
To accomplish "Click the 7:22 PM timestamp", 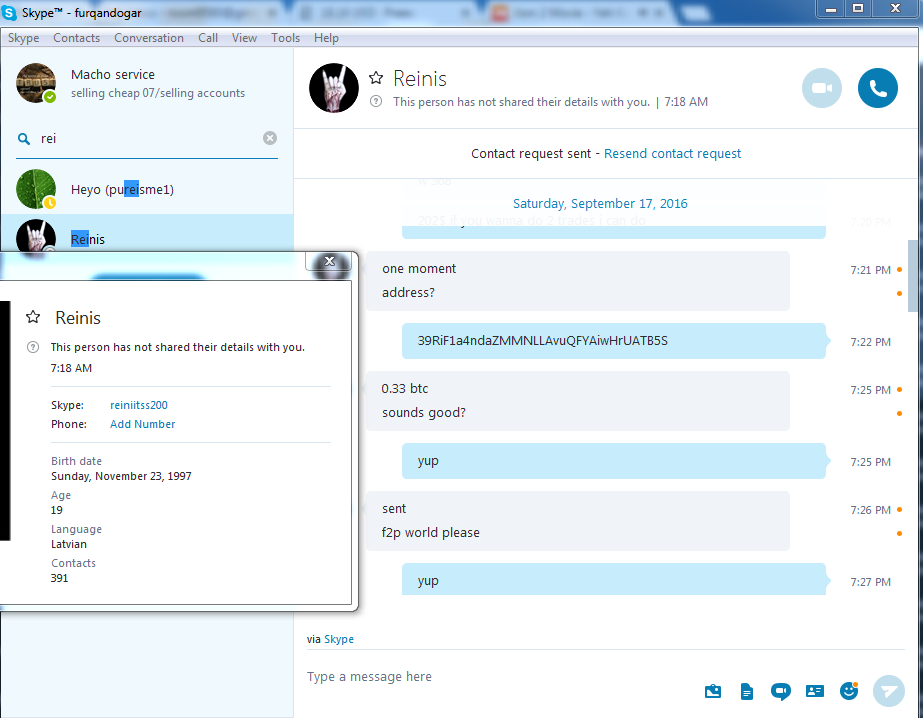I will coord(870,342).
